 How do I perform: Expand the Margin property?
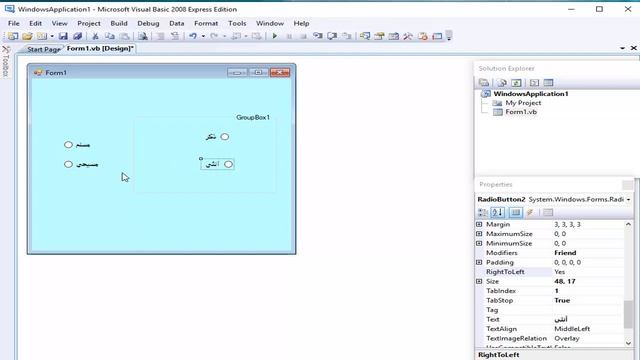click(479, 224)
